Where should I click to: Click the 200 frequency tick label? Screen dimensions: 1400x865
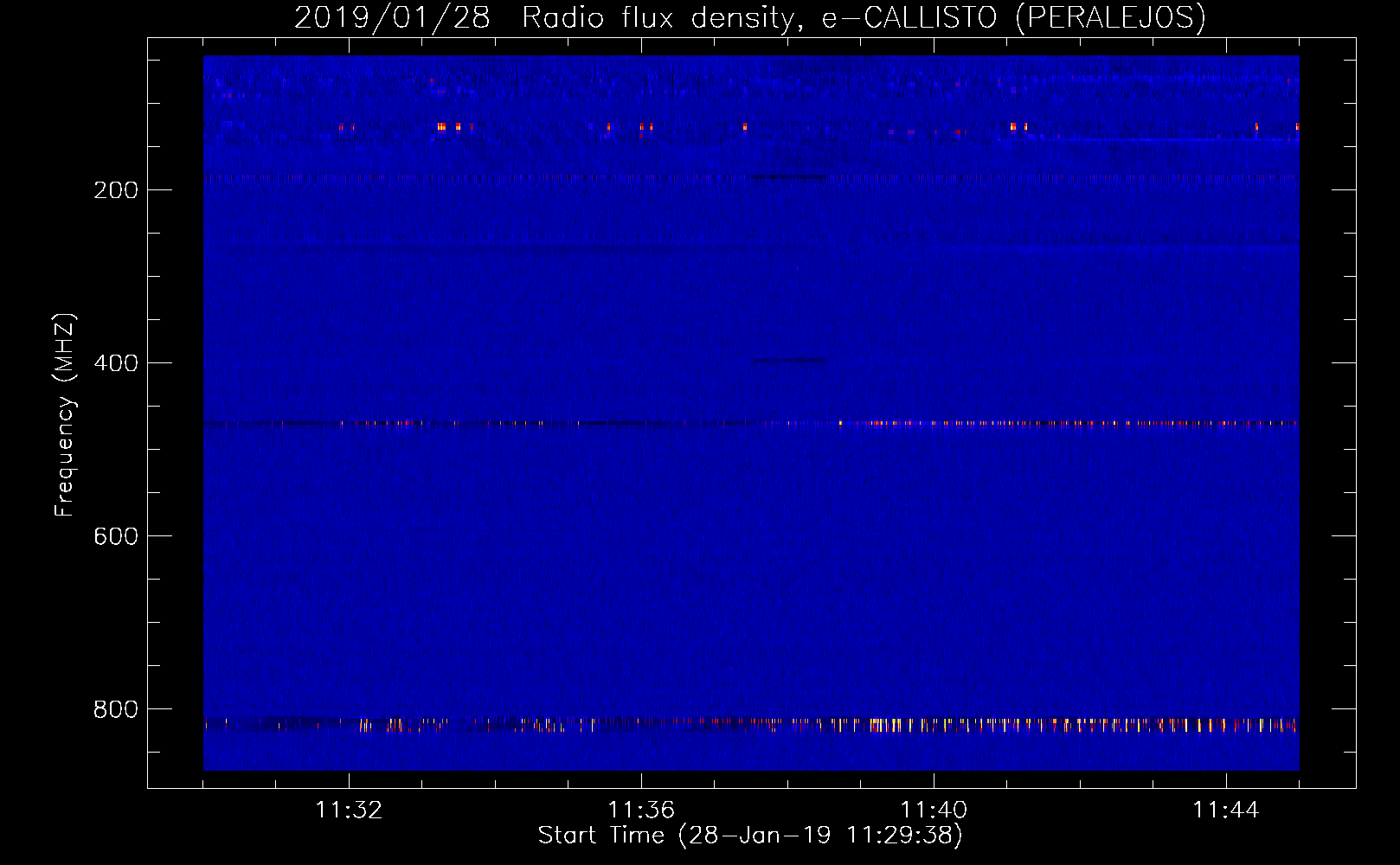(x=116, y=190)
